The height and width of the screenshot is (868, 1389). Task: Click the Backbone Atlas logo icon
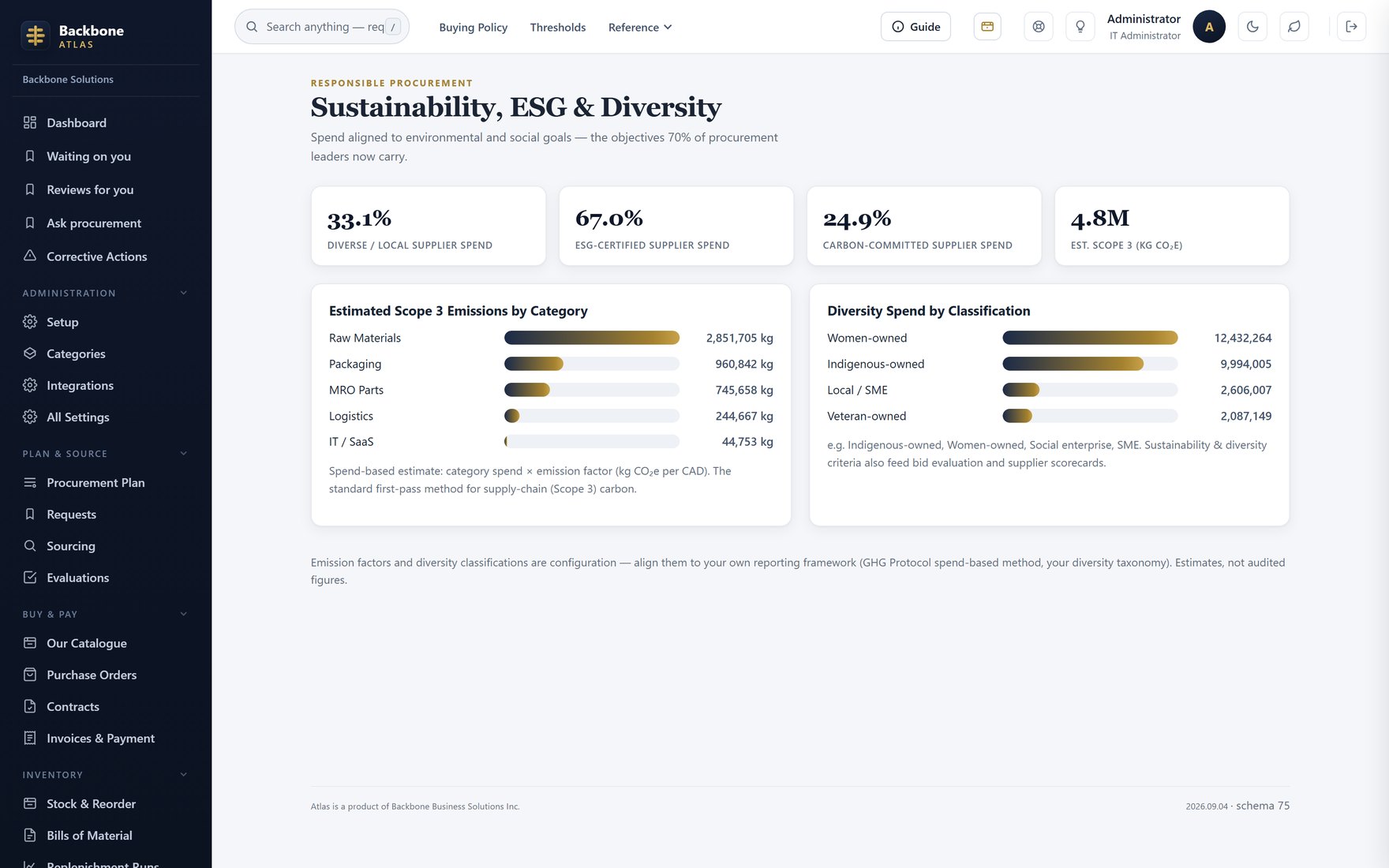36,36
